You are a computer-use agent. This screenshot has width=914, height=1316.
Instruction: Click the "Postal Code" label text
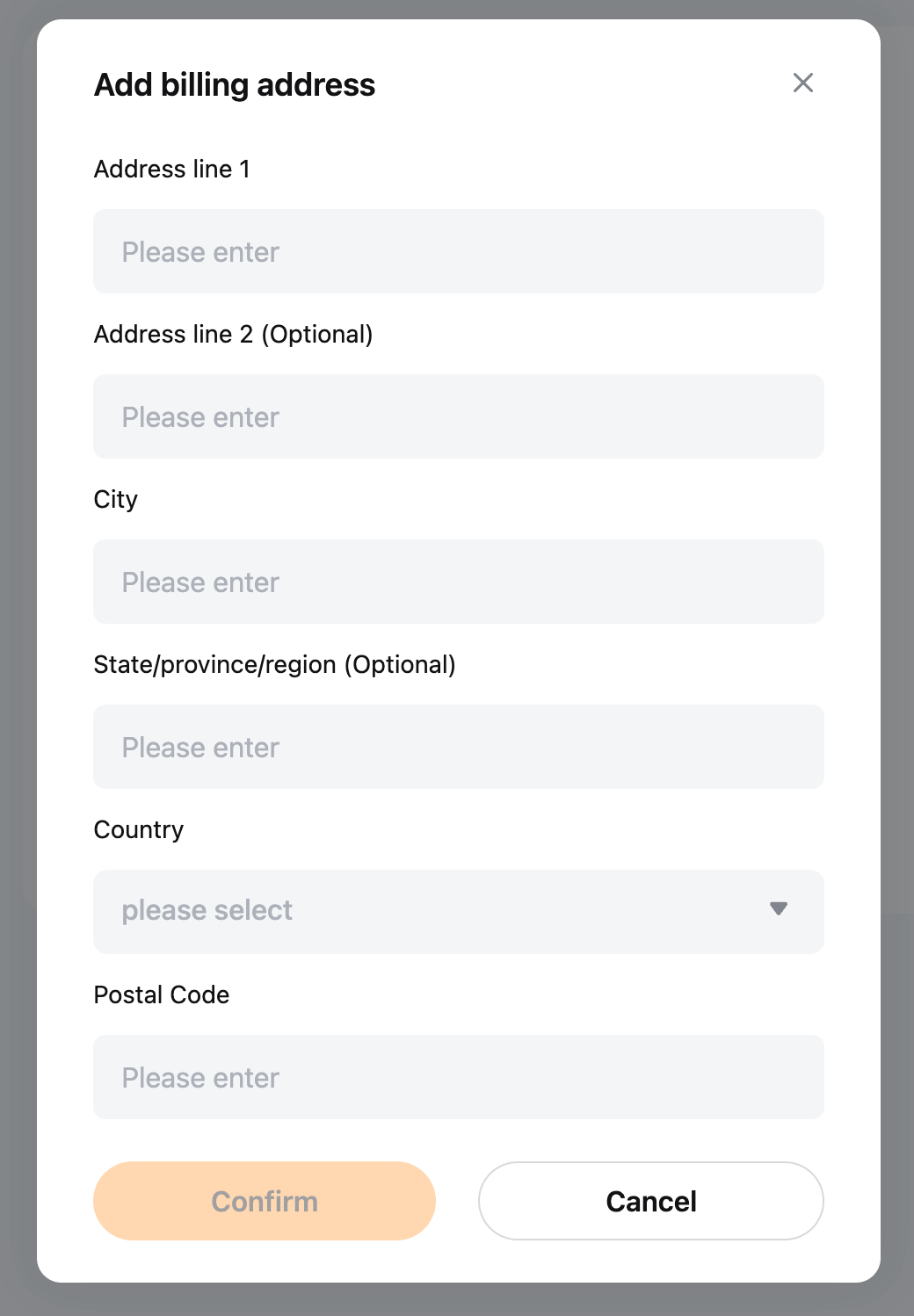pos(162,994)
